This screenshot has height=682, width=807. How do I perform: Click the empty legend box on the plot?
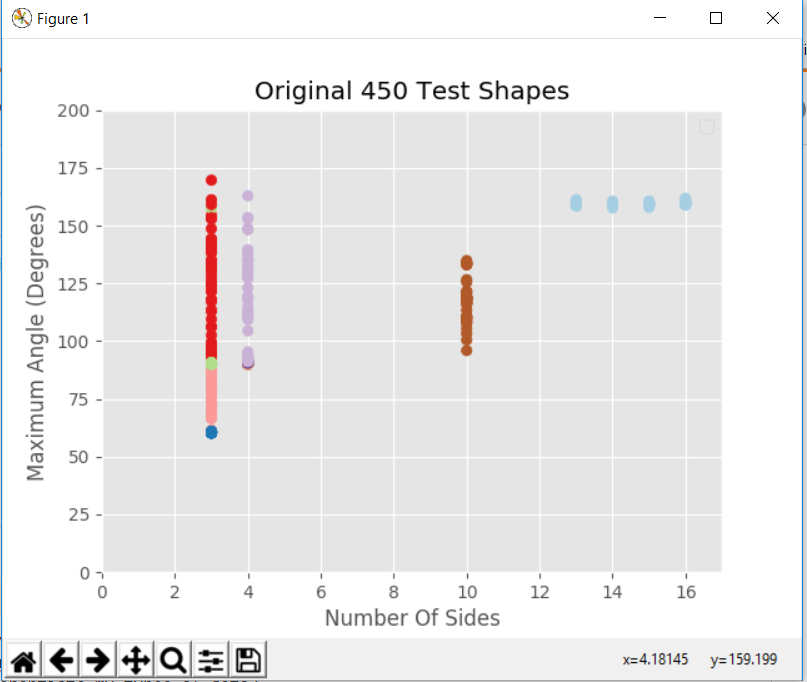point(708,127)
